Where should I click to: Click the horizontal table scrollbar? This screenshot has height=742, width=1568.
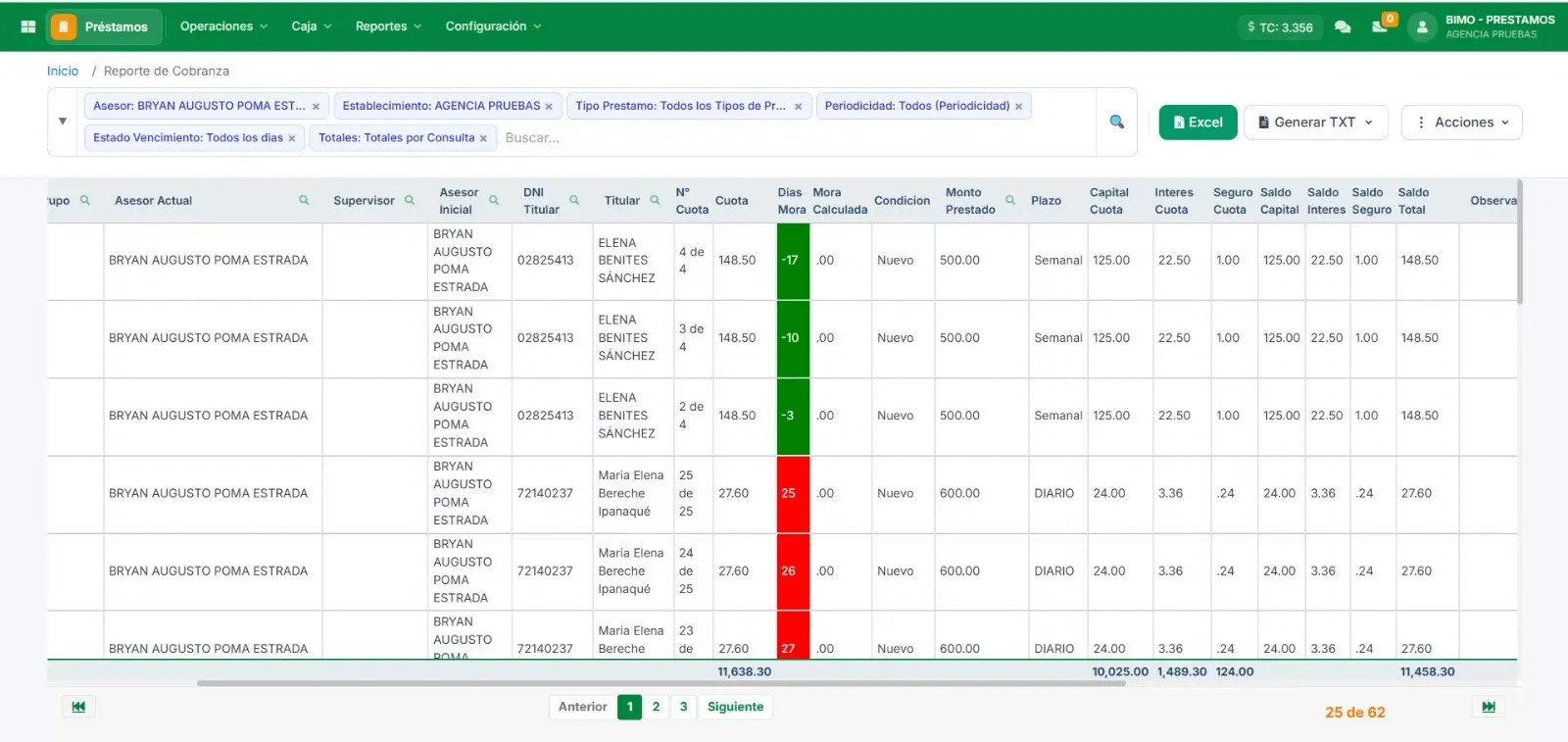click(x=661, y=683)
